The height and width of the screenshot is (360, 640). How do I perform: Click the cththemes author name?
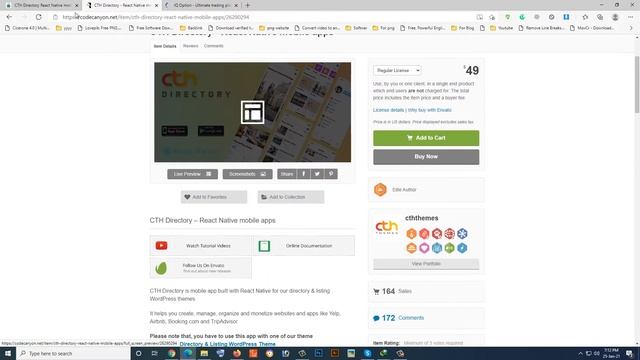click(x=422, y=218)
